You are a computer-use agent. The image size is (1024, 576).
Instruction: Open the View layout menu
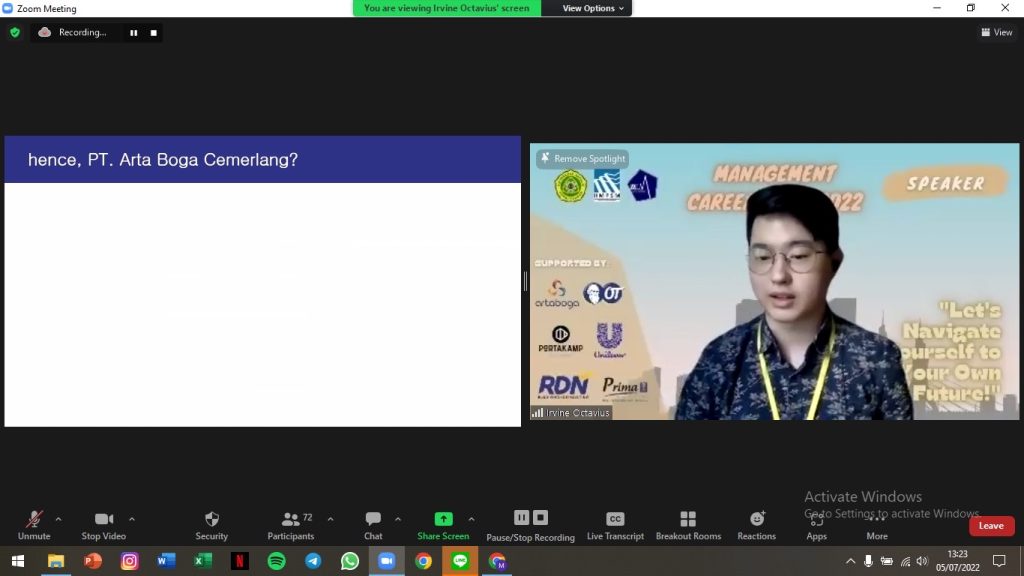click(x=997, y=32)
